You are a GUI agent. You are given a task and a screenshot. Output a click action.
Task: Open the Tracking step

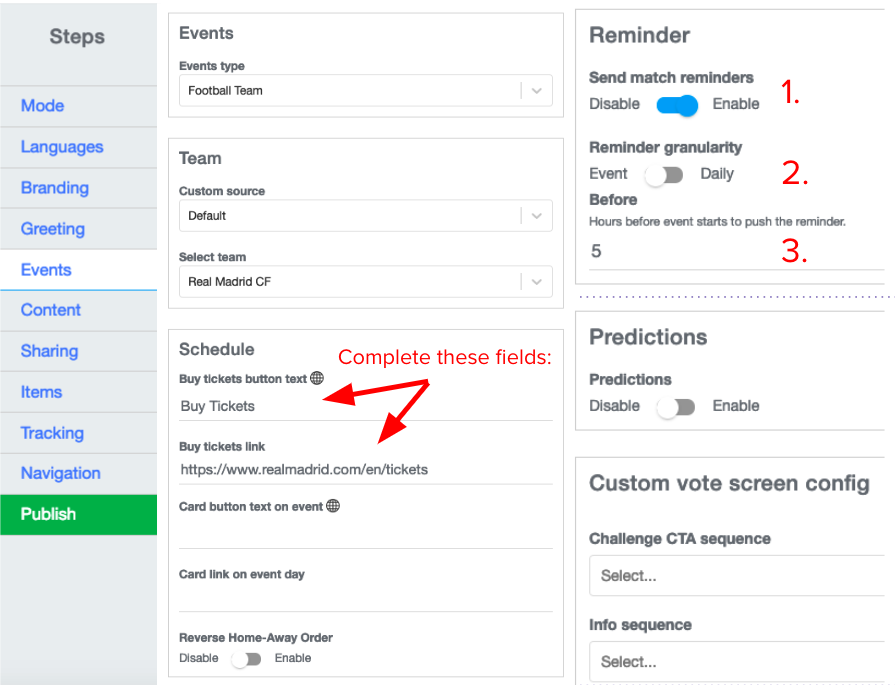[x=52, y=433]
